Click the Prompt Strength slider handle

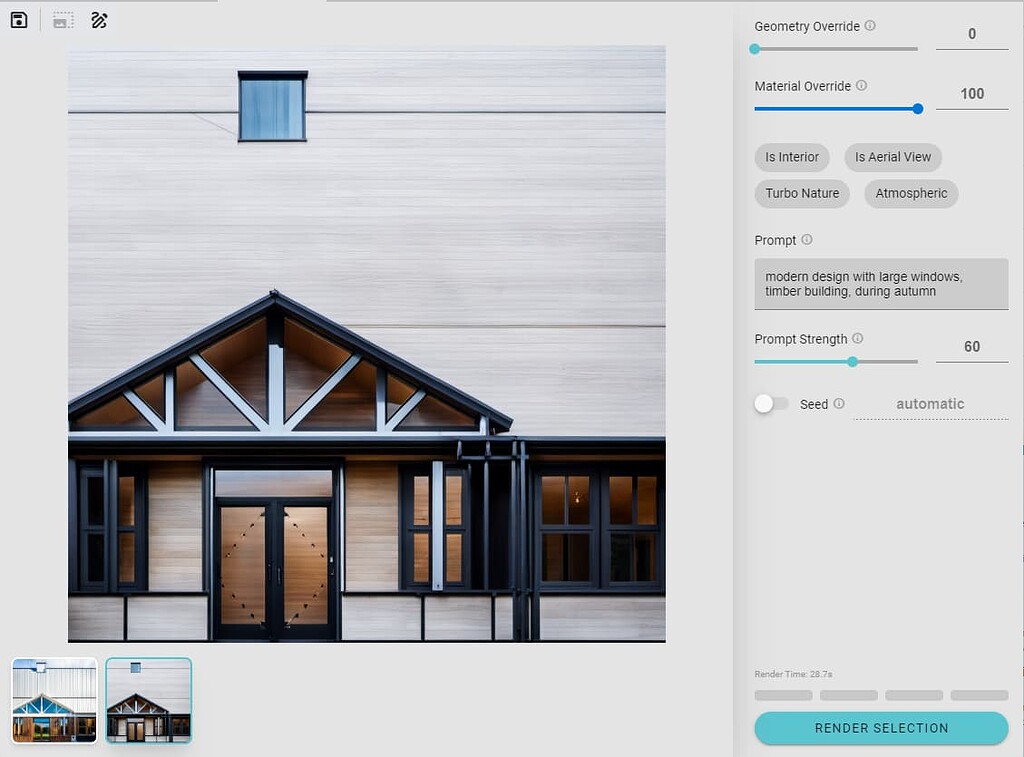(x=852, y=361)
